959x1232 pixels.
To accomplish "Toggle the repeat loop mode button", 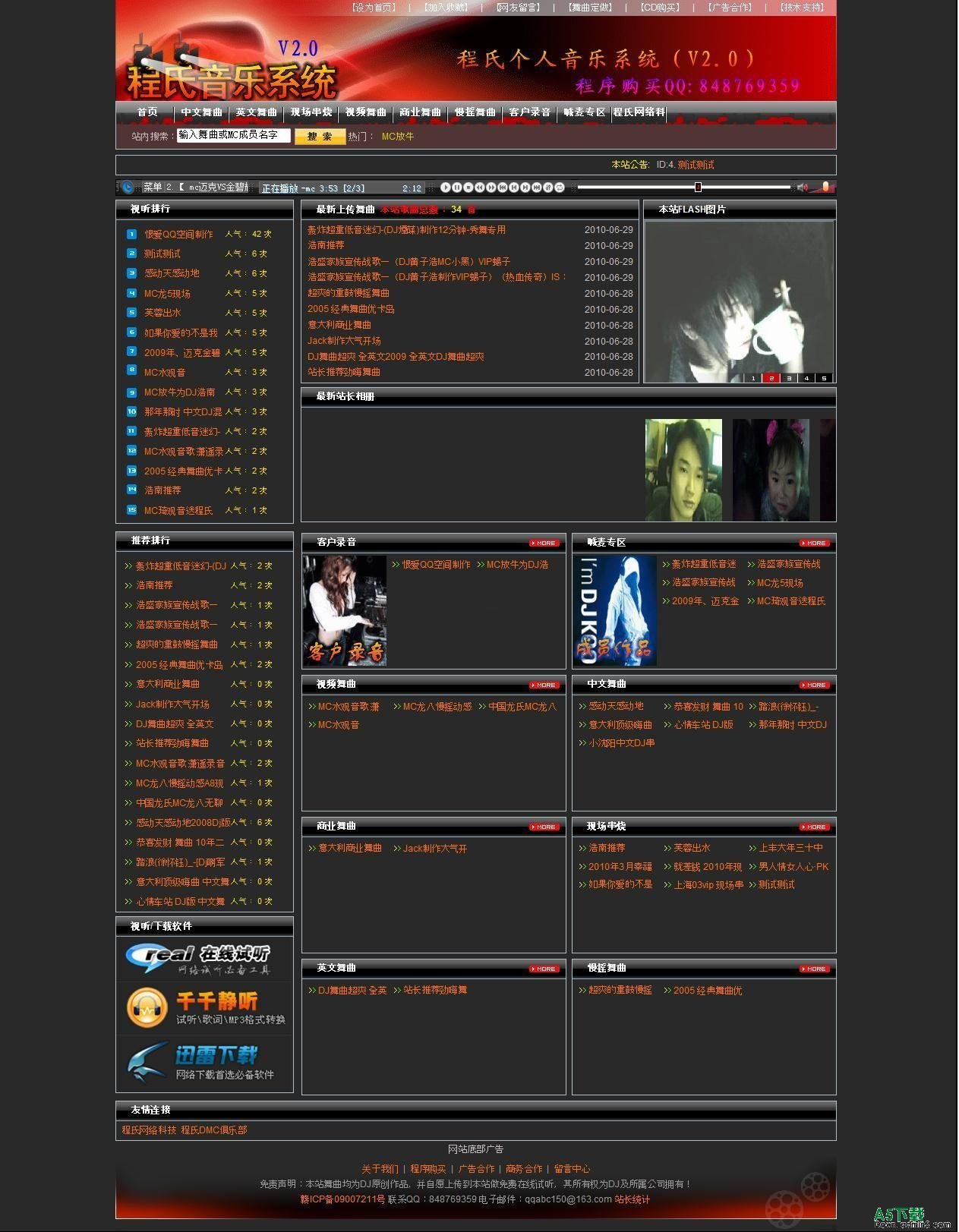I will (560, 187).
